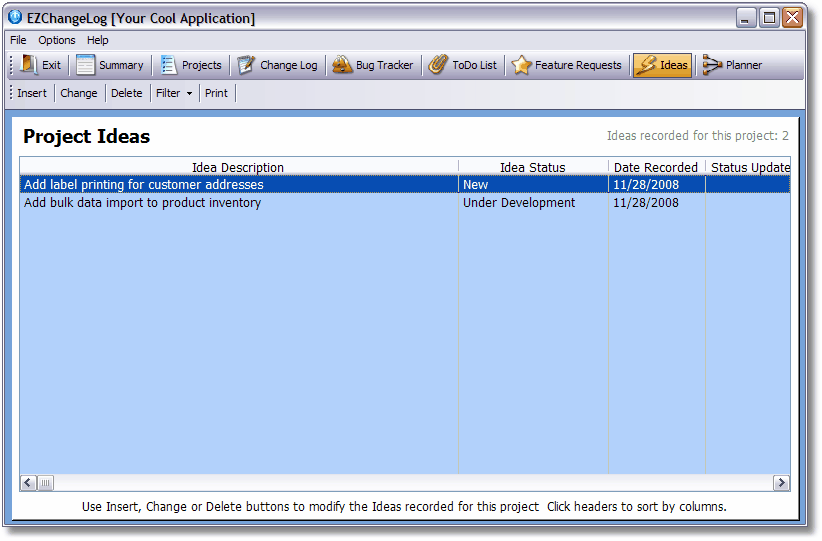Click the Exit door icon

tap(29, 65)
